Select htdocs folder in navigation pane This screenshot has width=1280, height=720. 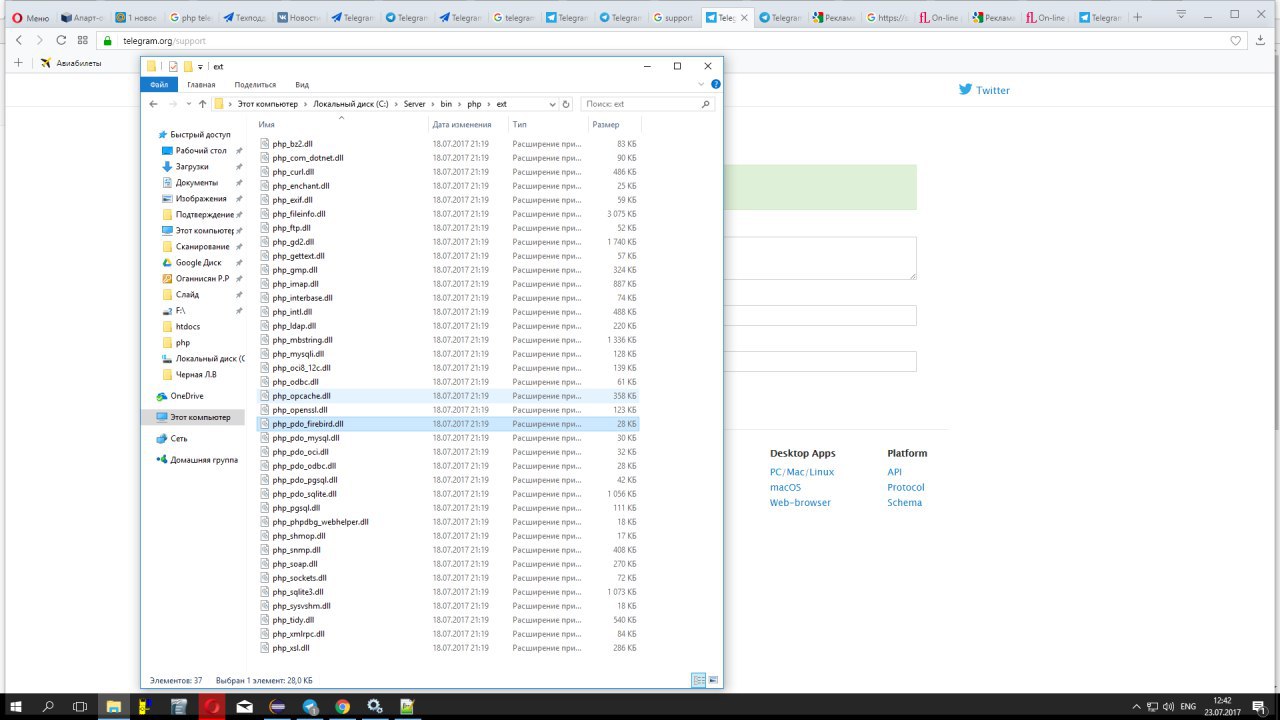click(188, 326)
